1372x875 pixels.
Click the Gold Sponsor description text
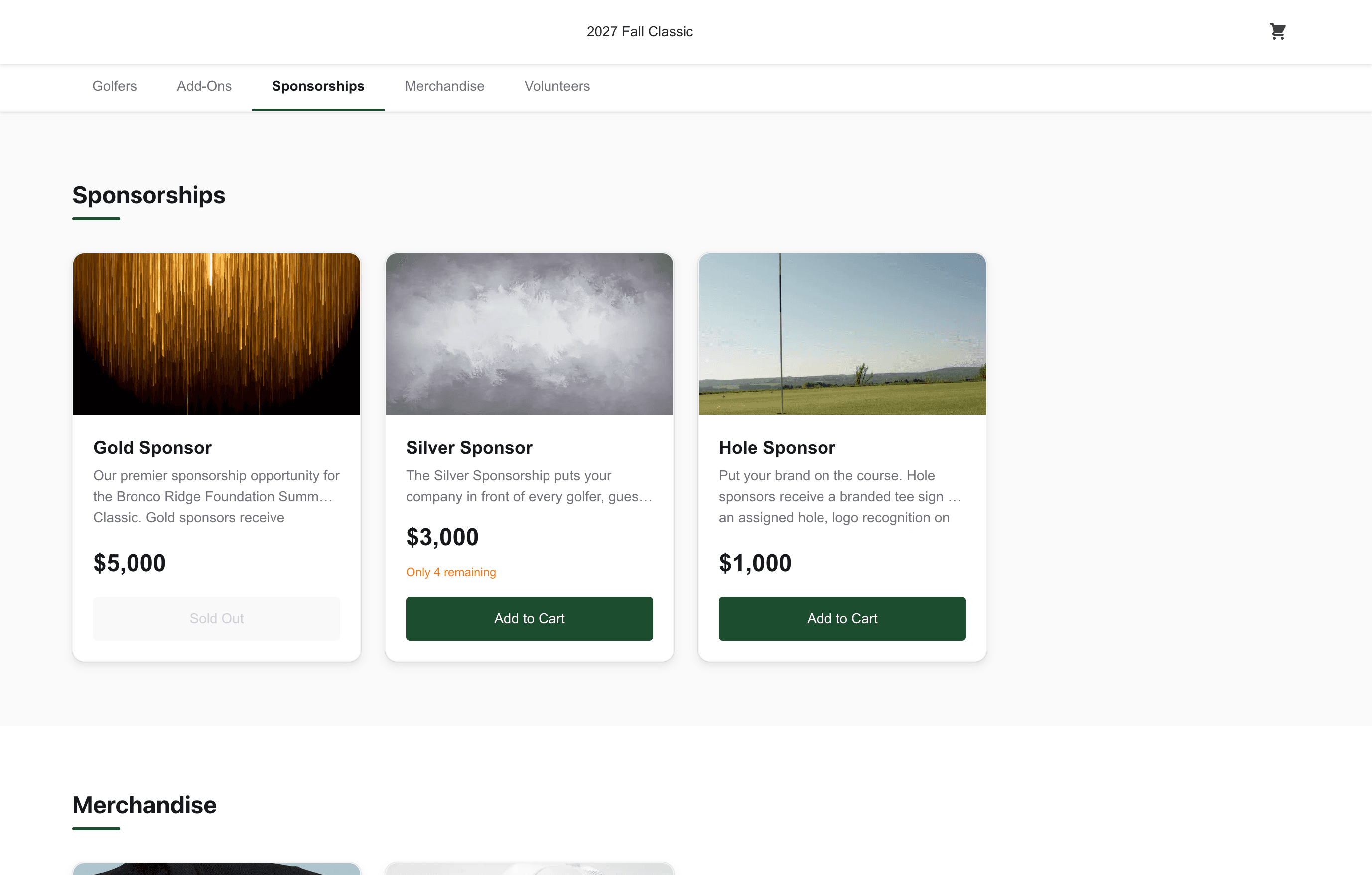(217, 496)
